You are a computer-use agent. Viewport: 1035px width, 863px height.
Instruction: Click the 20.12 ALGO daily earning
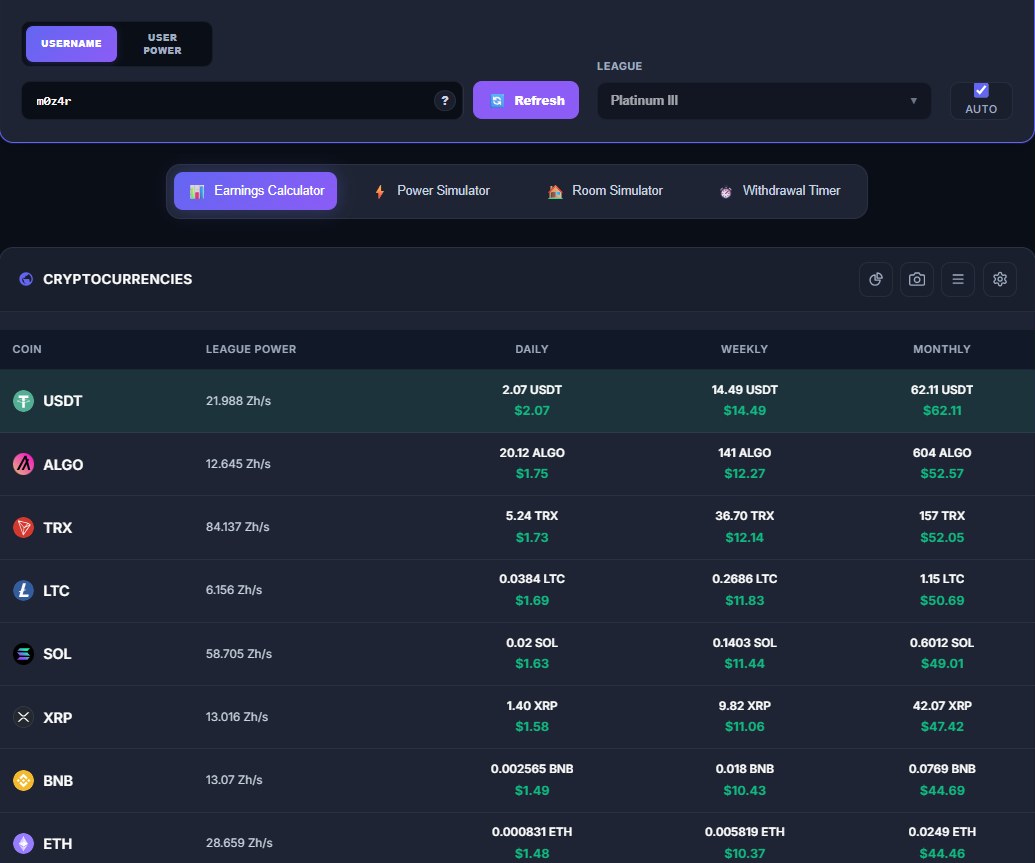pos(532,452)
